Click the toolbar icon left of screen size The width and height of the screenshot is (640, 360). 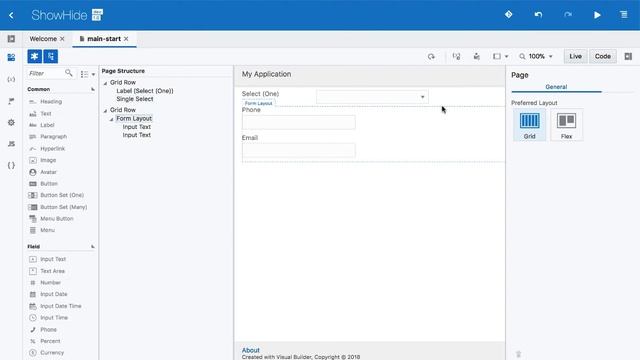(x=477, y=56)
